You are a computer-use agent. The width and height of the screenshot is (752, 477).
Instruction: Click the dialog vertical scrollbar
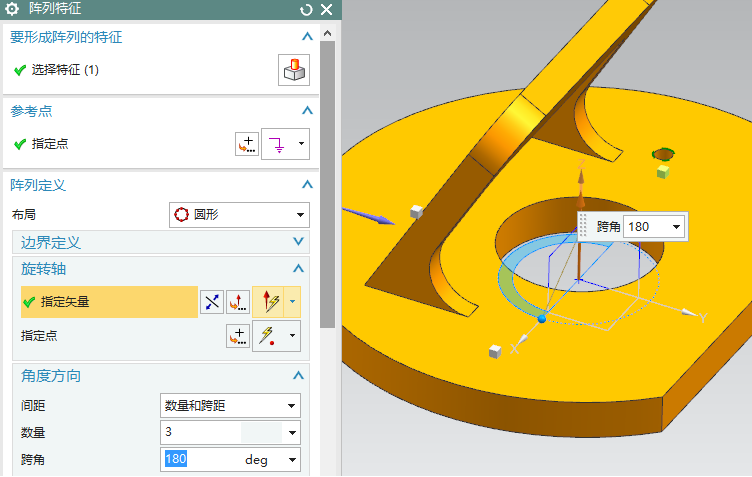pyautogui.click(x=327, y=180)
